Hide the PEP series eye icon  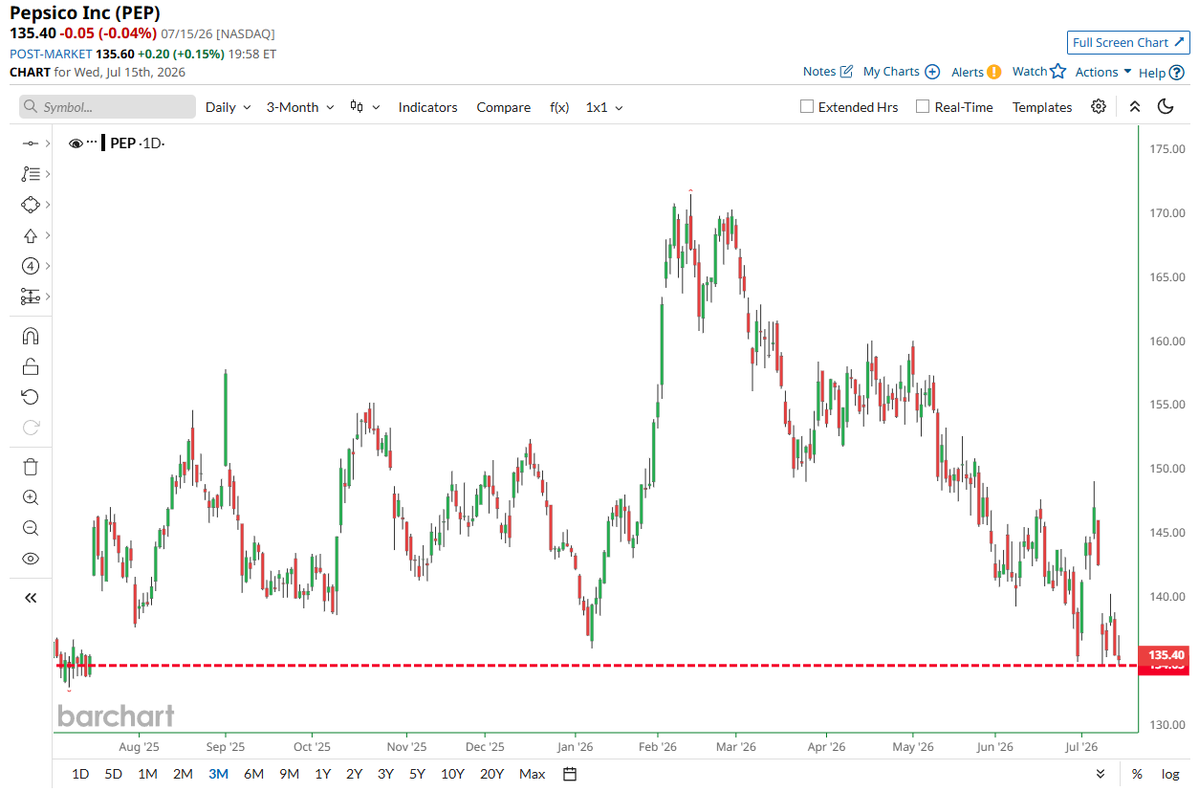pos(75,144)
